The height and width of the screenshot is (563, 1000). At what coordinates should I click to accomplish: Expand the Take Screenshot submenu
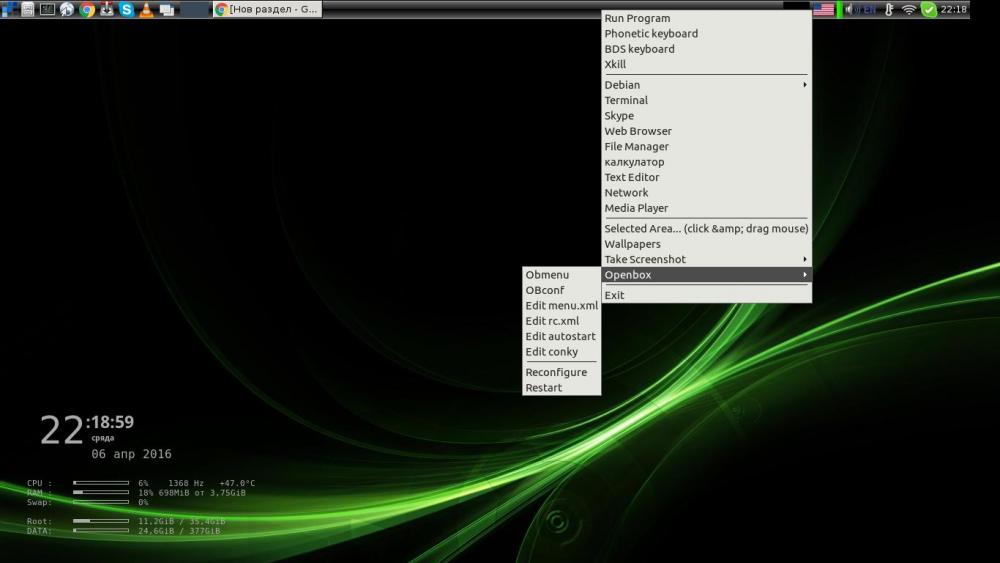(x=707, y=259)
